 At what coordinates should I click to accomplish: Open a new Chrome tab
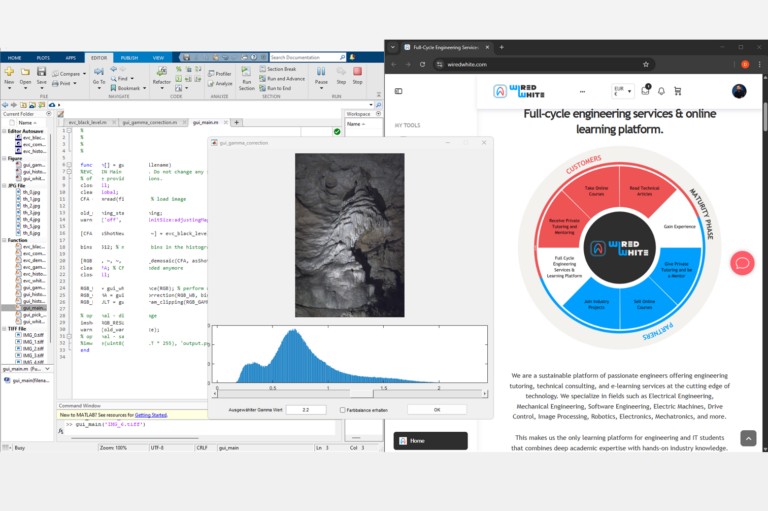(502, 48)
